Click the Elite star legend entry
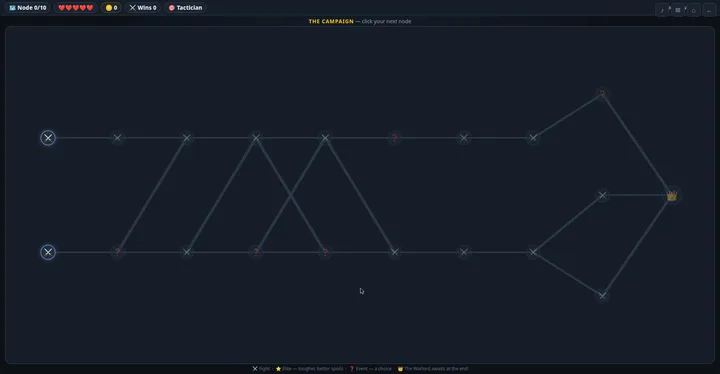720x374 pixels. point(309,368)
